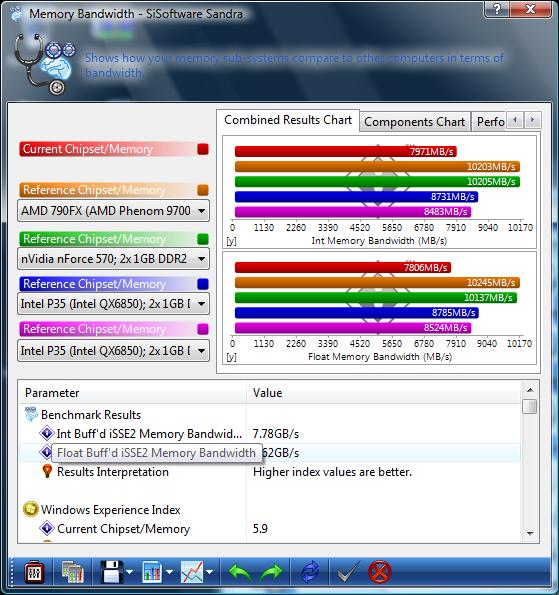
Task: Refresh the benchmark with blue arrows icon
Action: (x=310, y=572)
